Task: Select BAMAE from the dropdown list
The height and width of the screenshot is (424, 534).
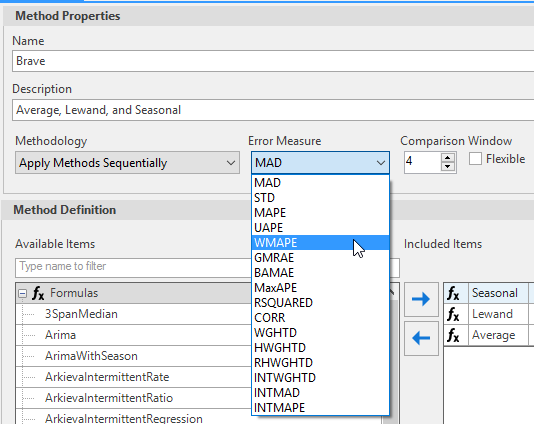Action: pos(320,273)
